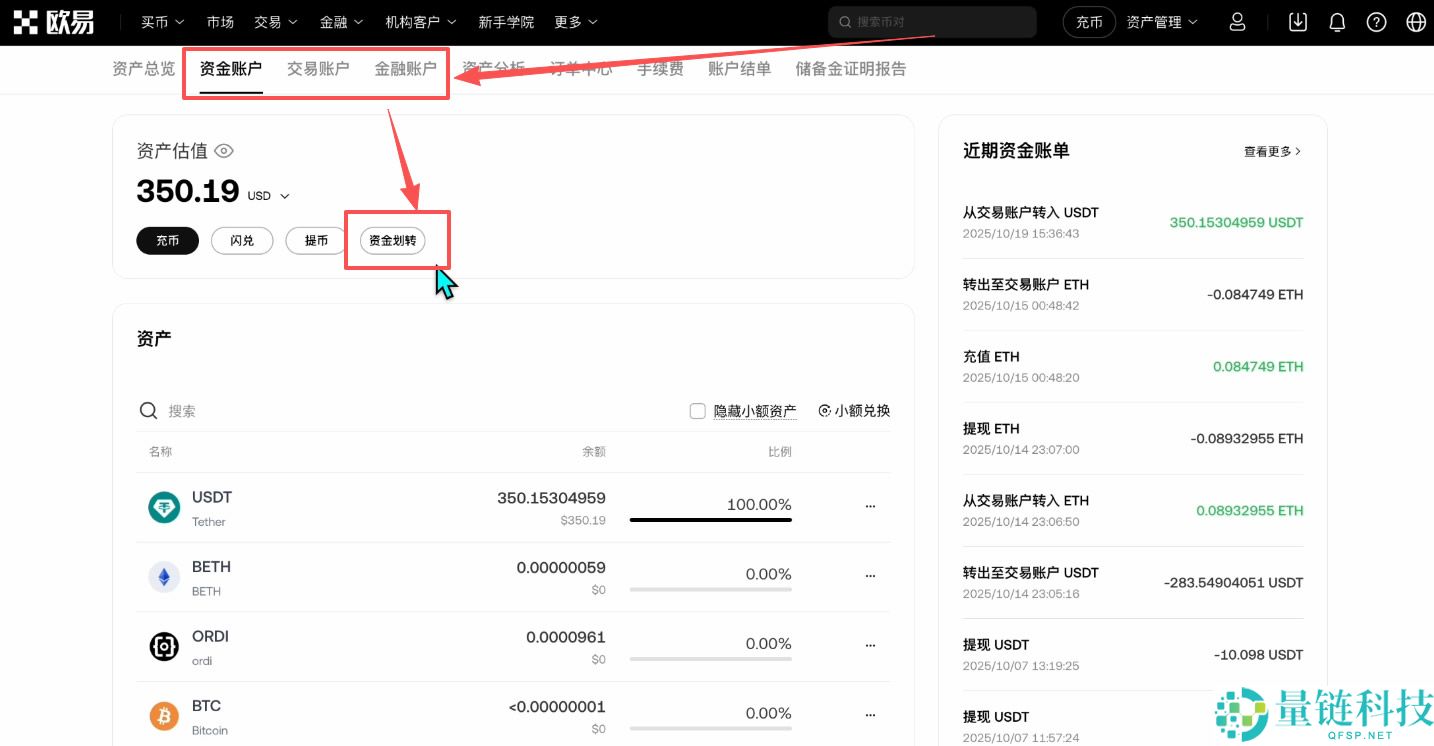Screen dimensions: 1434x746
Task: Open the language globe icon
Action: (x=1414, y=21)
